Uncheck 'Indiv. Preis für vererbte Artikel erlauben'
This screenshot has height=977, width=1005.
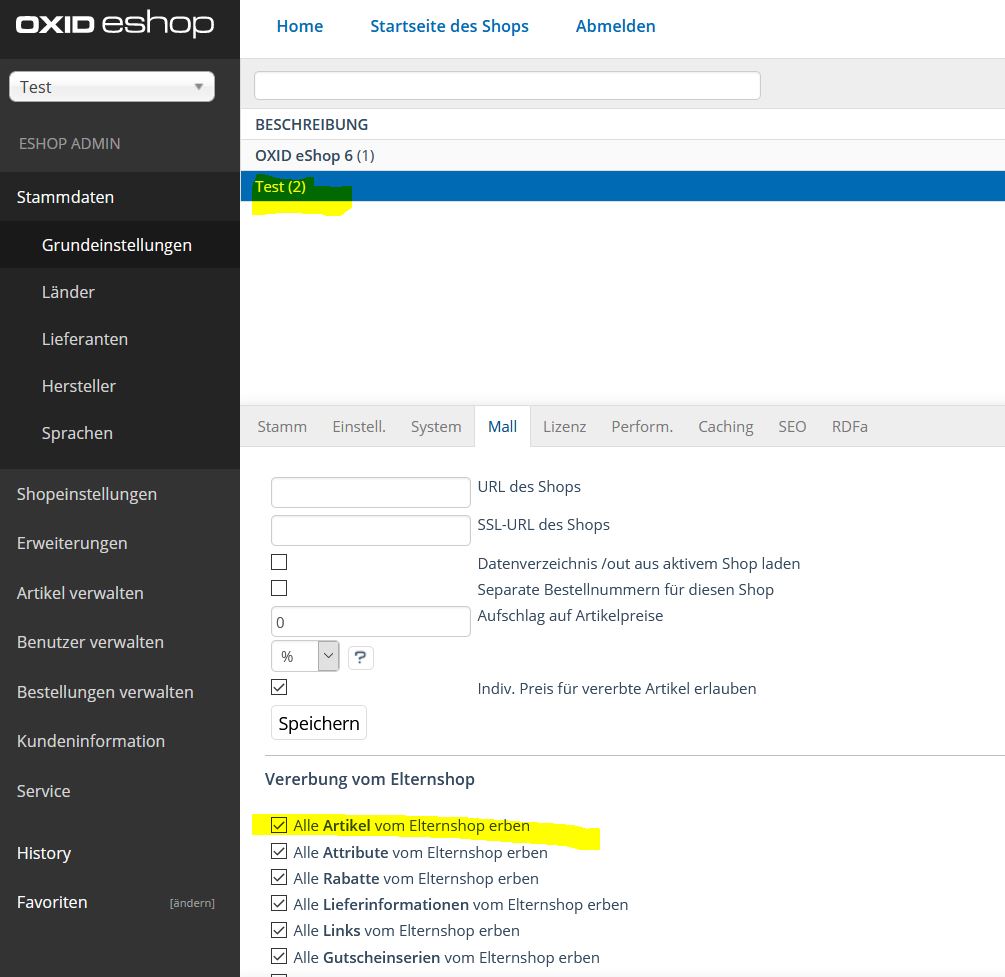pyautogui.click(x=279, y=687)
